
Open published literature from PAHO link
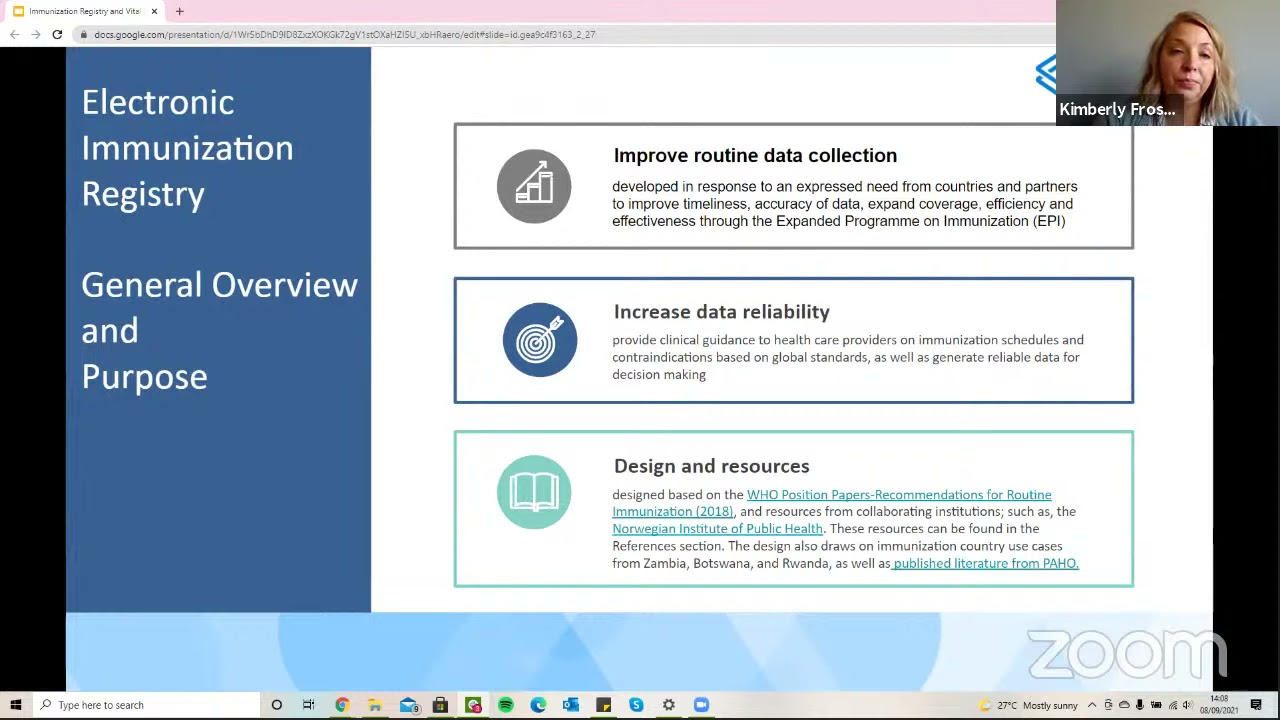(985, 563)
